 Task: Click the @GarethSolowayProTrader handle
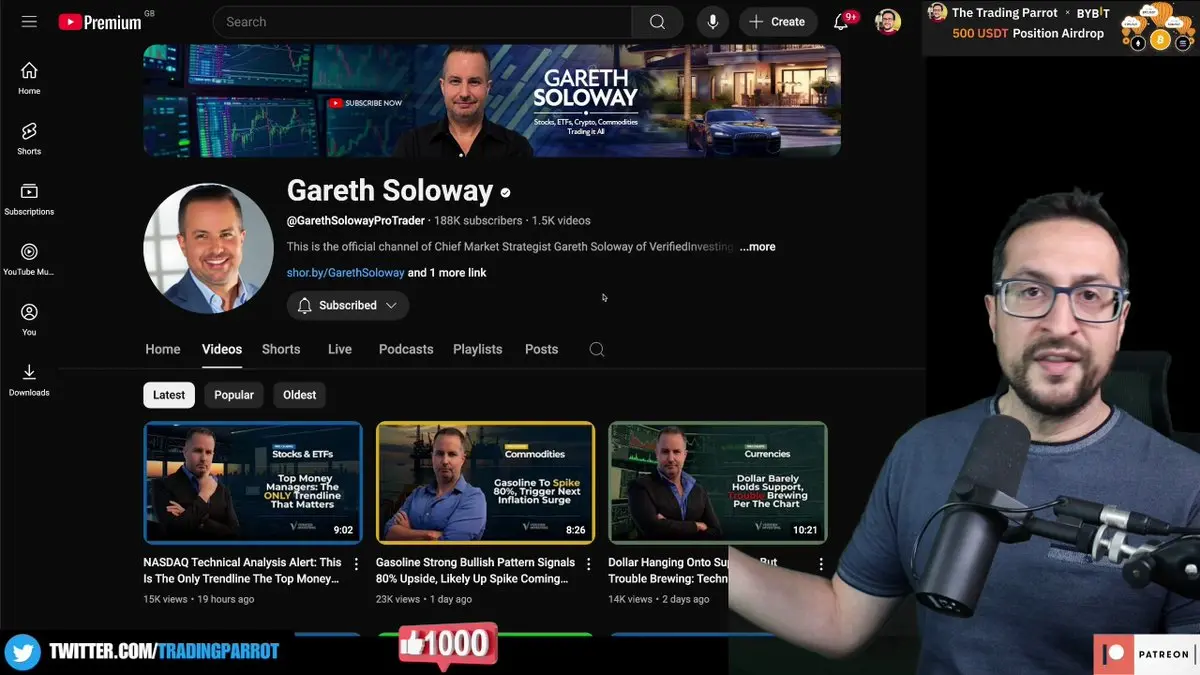(x=356, y=220)
